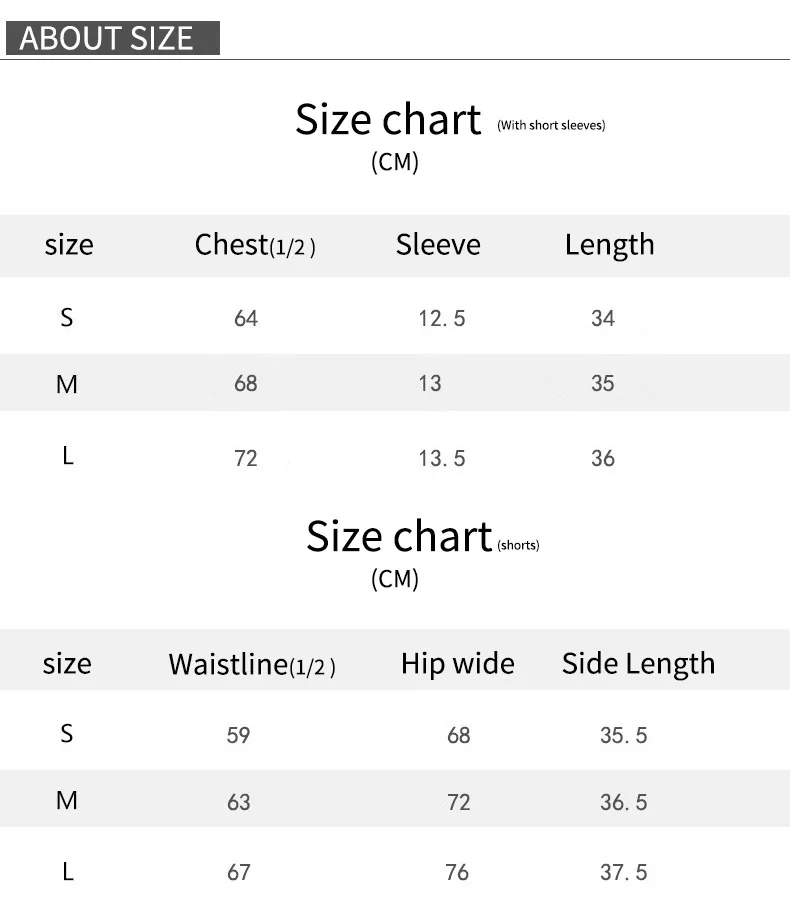Select side length value 36.5
790x917 pixels.
click(x=624, y=802)
